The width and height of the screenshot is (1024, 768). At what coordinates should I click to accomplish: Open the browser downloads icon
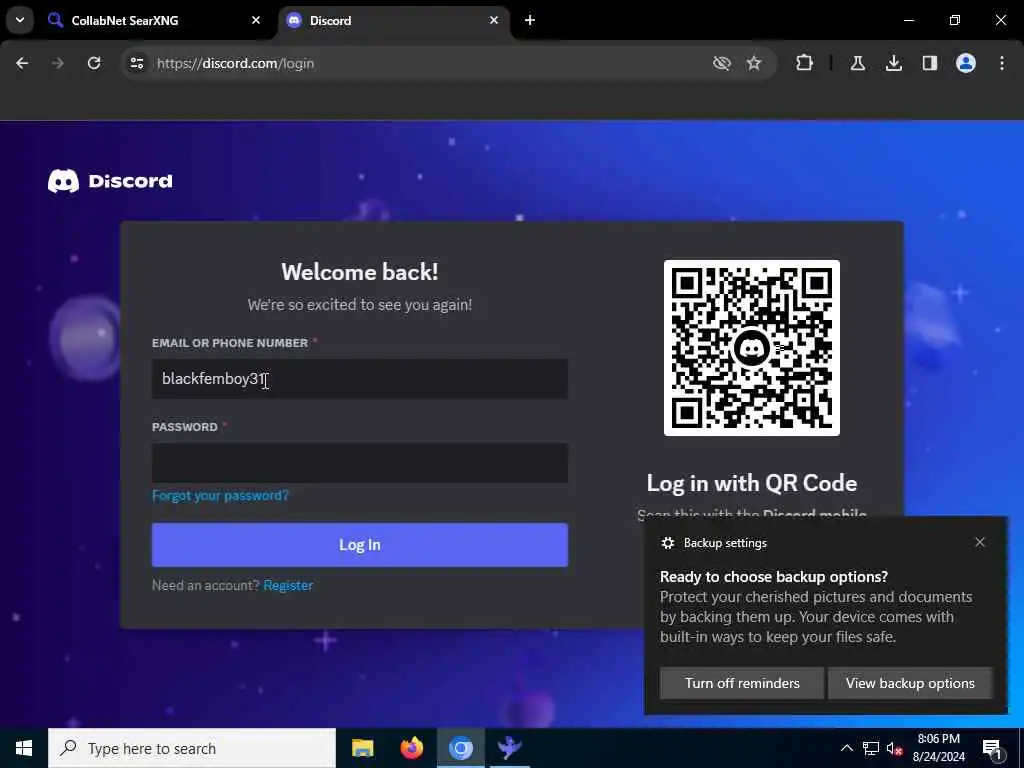(x=893, y=63)
